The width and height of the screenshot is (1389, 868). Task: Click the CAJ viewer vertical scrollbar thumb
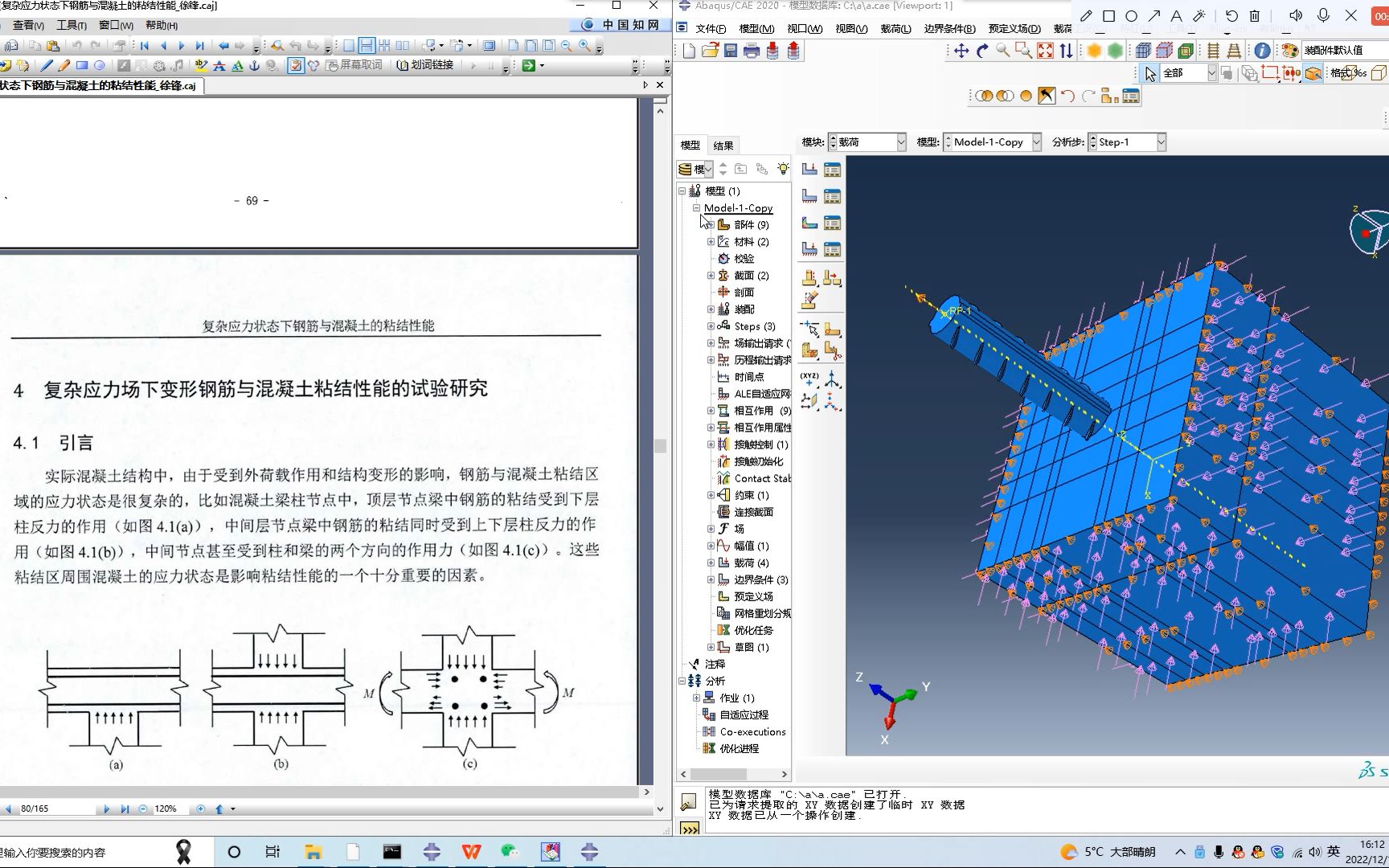[x=661, y=445]
